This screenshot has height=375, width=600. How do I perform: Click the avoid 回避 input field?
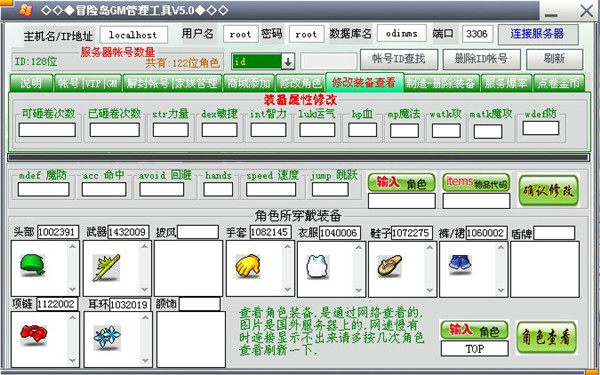161,189
